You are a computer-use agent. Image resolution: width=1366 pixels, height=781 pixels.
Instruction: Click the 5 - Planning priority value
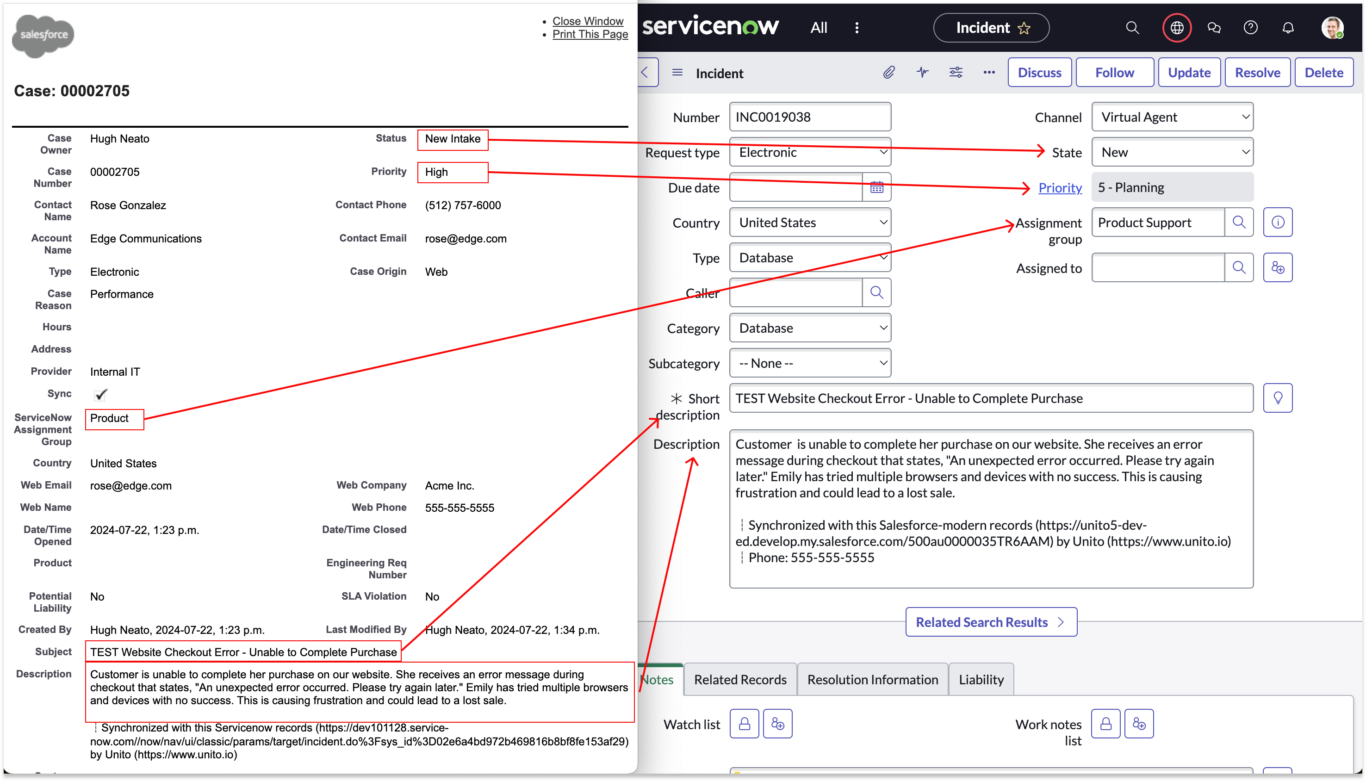point(1172,187)
